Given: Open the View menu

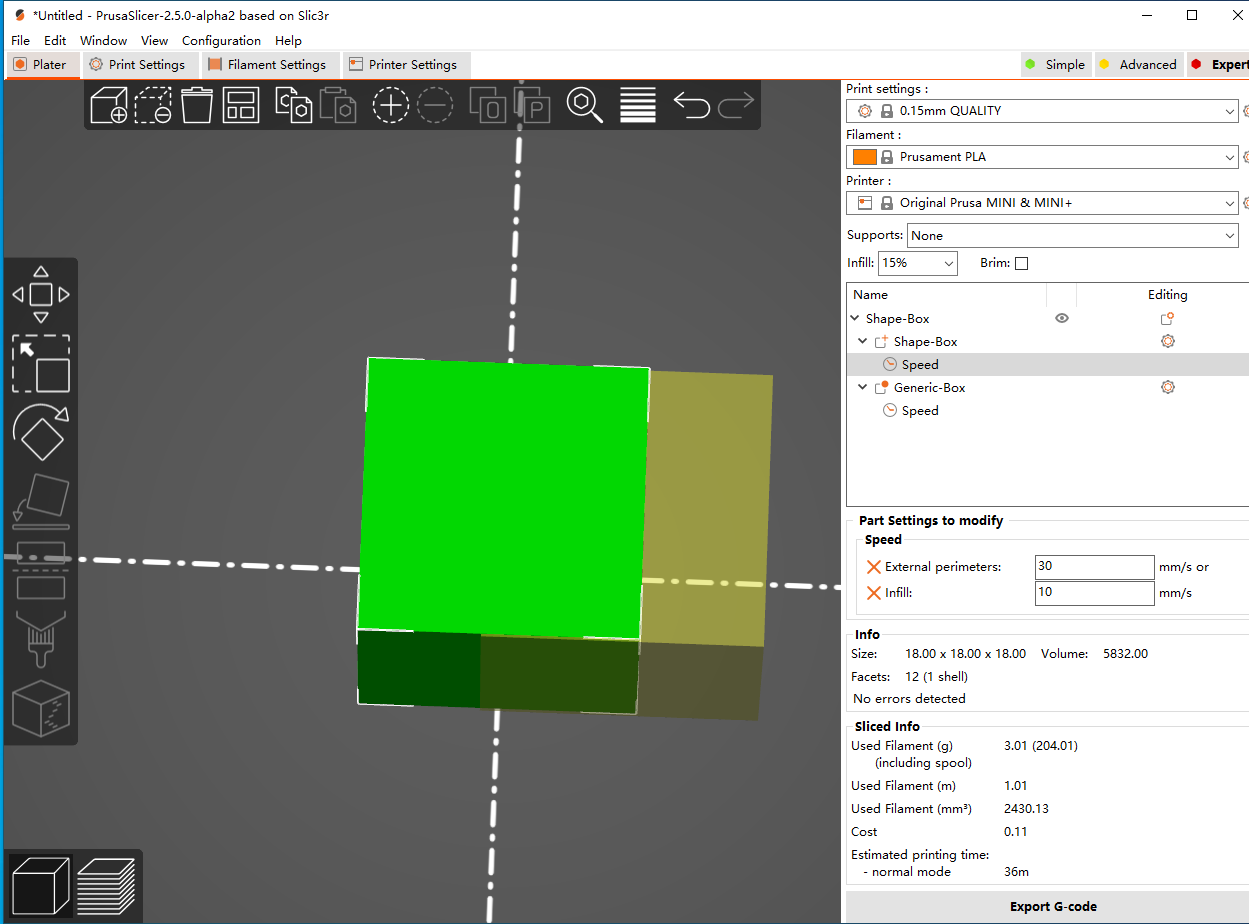Looking at the screenshot, I should pyautogui.click(x=154, y=40).
